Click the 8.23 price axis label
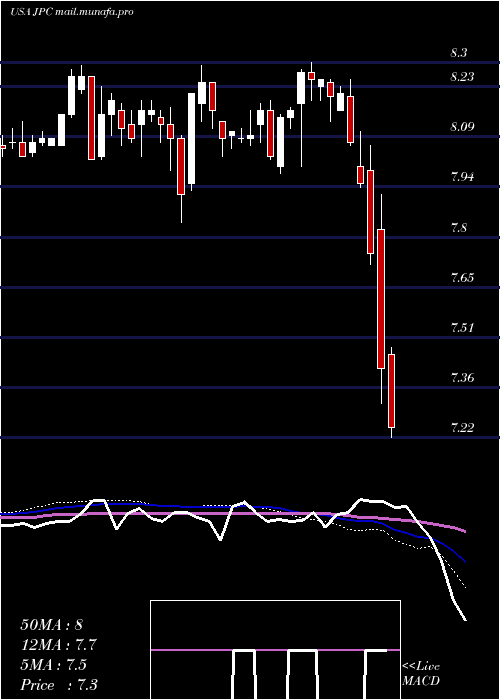 point(462,77)
